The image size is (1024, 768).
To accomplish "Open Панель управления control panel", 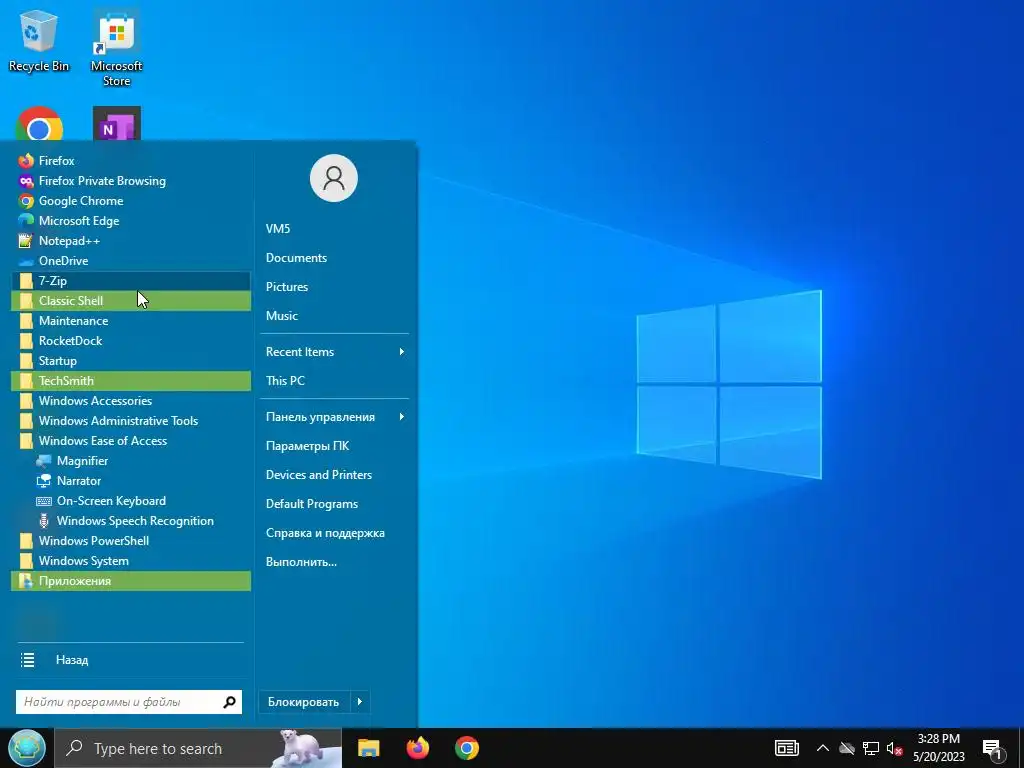I will pos(334,417).
